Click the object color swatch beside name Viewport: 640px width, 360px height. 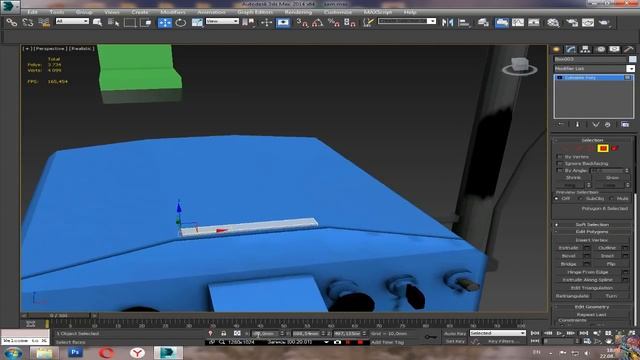[632, 59]
